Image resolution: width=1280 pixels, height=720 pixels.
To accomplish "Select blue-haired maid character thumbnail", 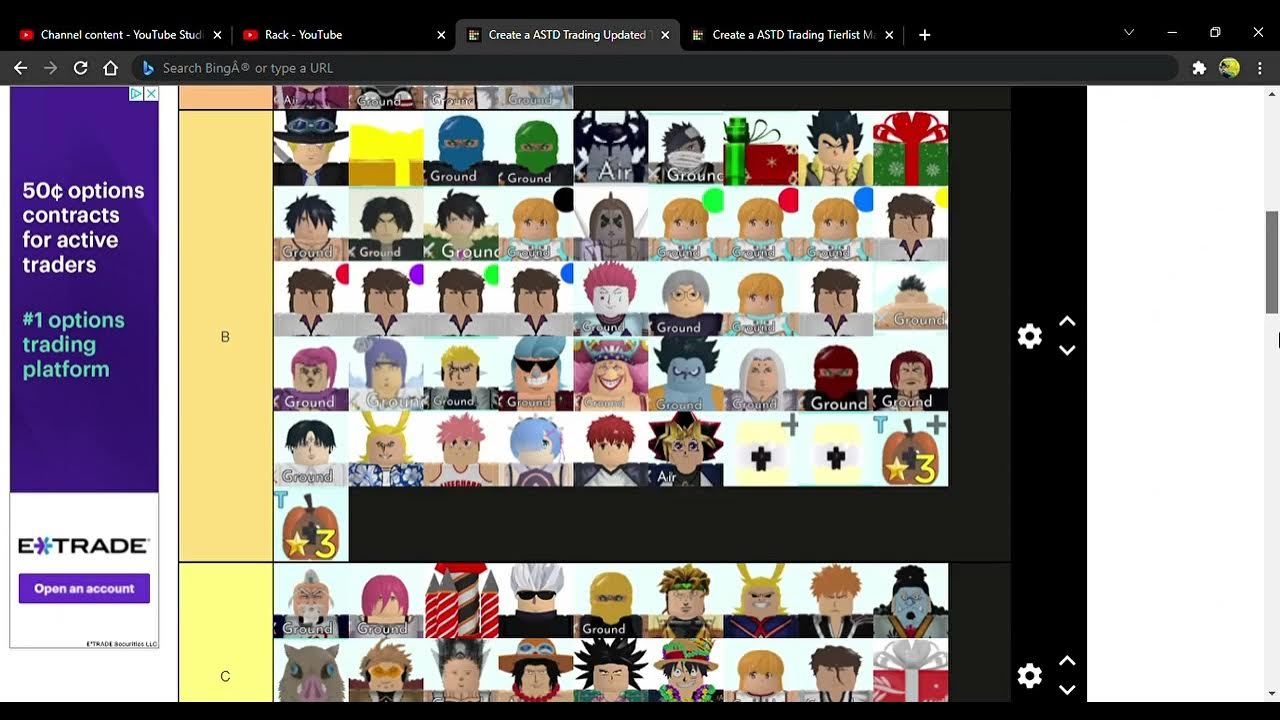I will point(536,448).
